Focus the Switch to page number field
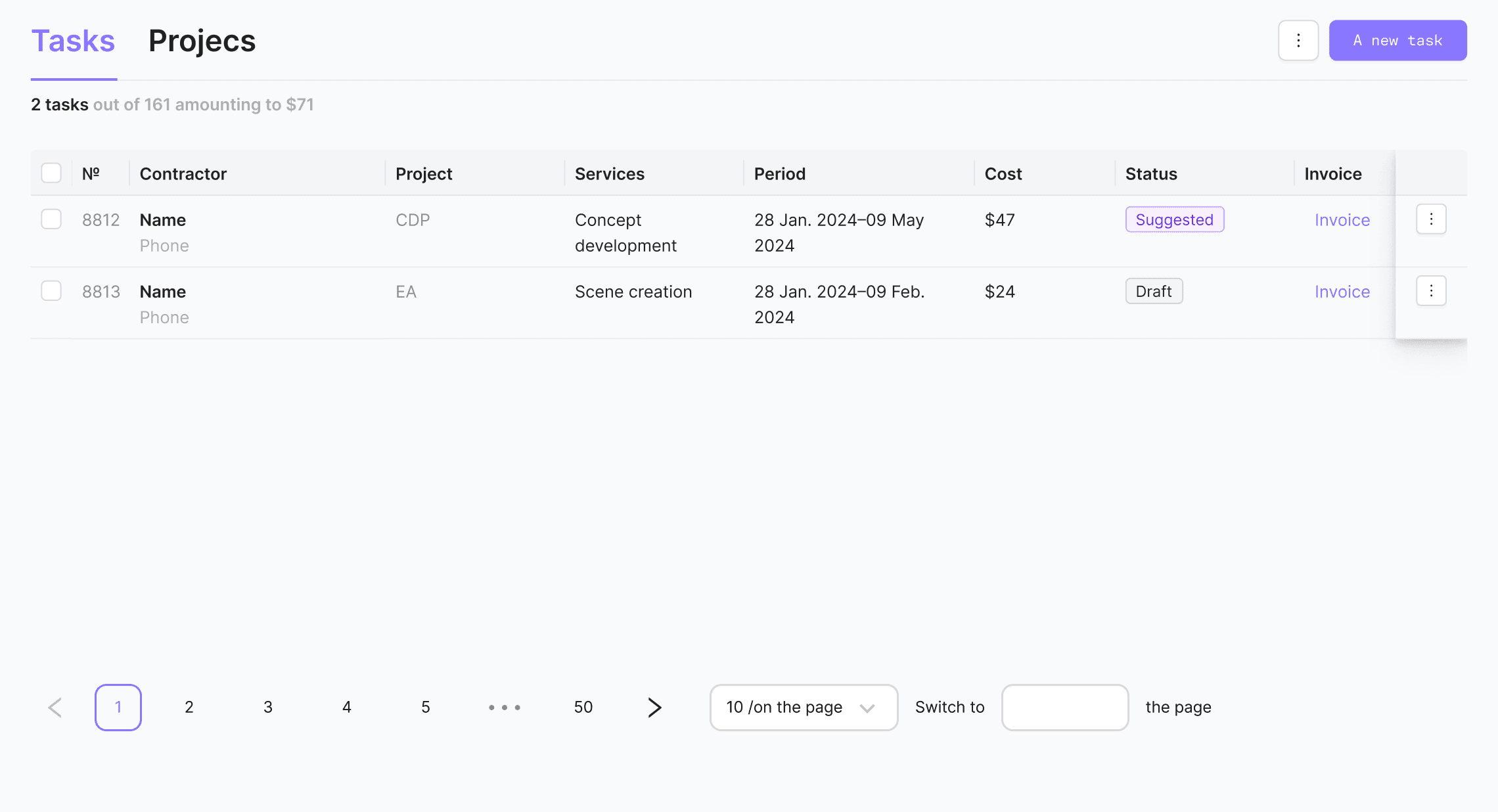 (x=1064, y=708)
